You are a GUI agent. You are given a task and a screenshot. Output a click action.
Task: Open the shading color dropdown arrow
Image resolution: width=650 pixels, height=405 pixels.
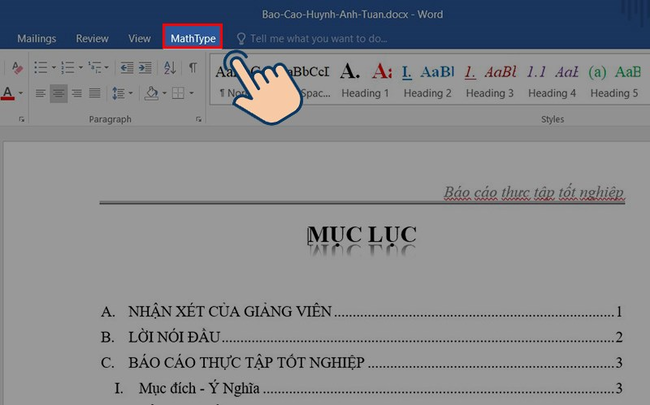point(163,93)
